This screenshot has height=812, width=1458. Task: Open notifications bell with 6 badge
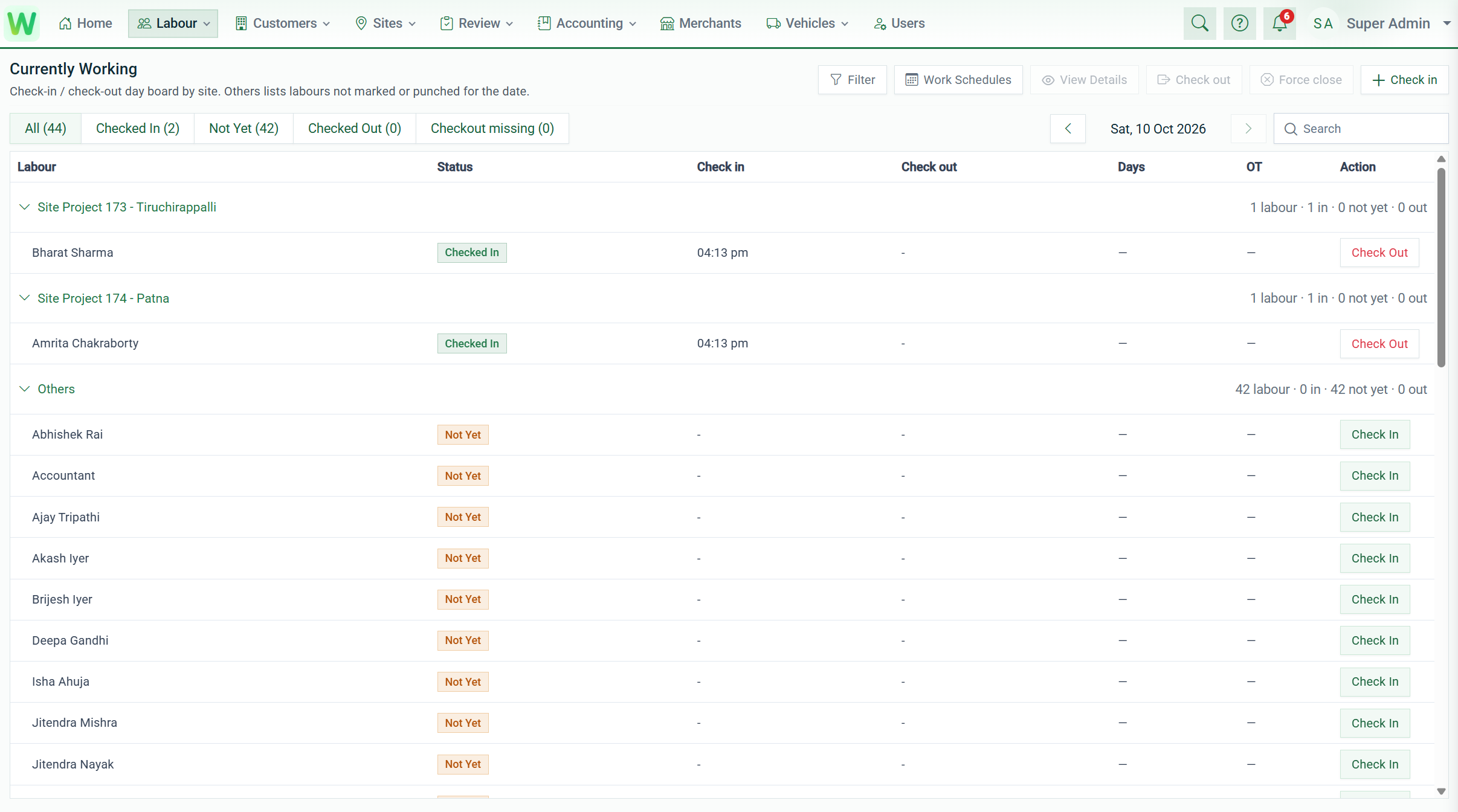pyautogui.click(x=1280, y=24)
